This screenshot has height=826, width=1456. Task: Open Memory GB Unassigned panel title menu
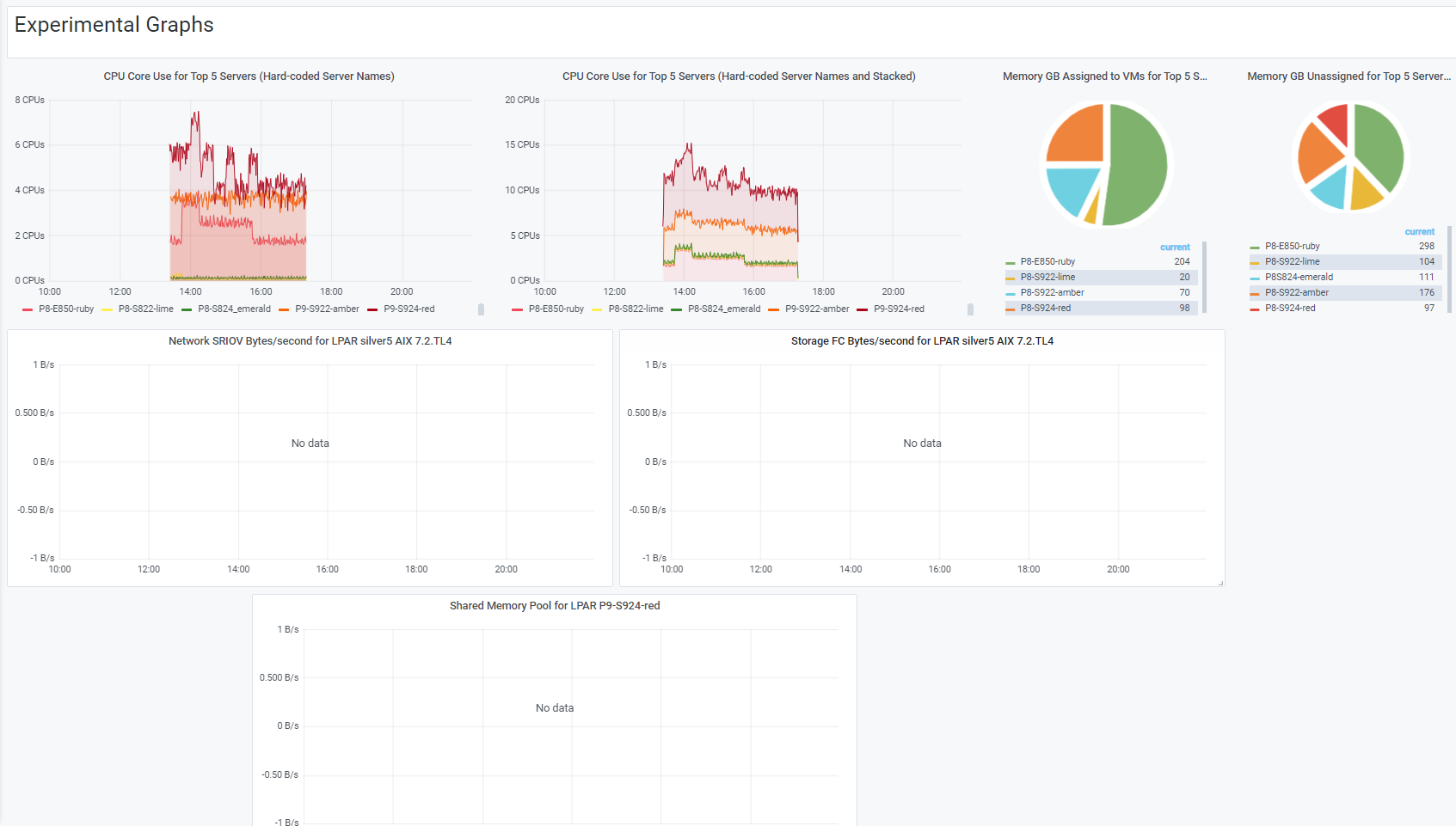click(x=1348, y=76)
